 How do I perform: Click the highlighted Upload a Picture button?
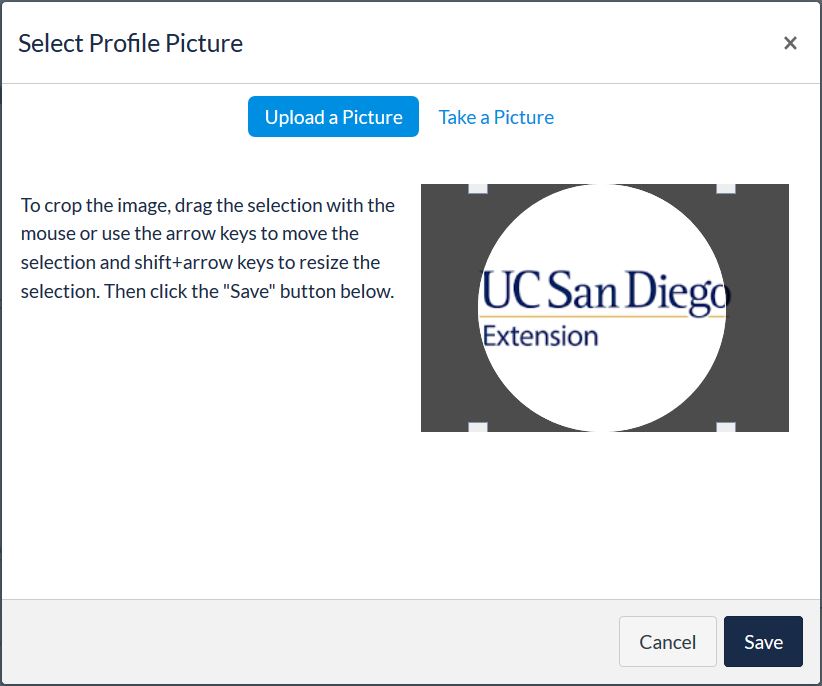(333, 117)
